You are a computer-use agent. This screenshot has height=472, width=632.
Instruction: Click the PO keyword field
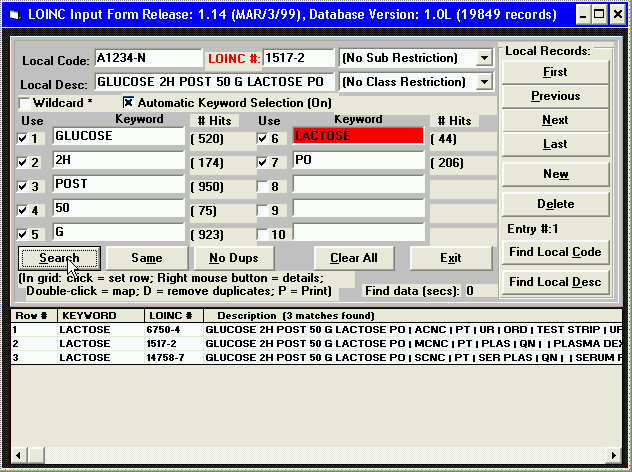[x=358, y=160]
